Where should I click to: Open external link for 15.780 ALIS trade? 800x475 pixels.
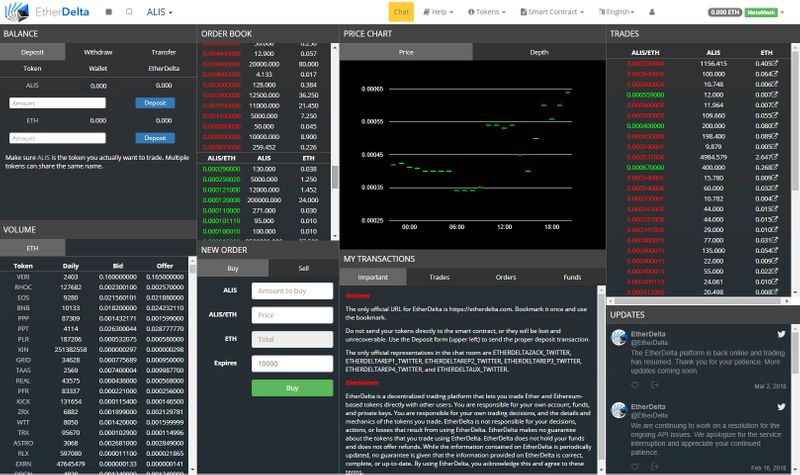[775, 178]
